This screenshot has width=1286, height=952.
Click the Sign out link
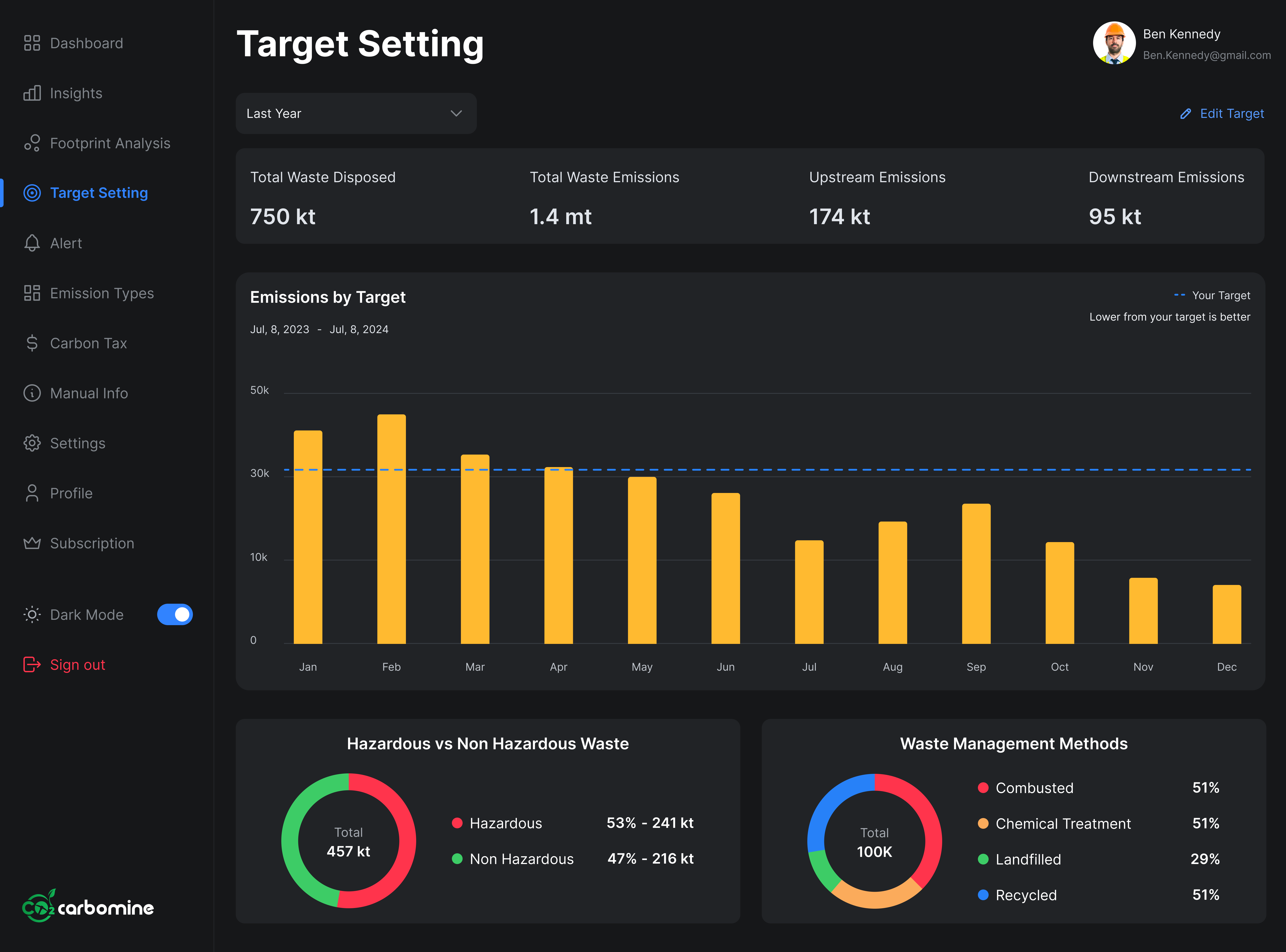[77, 664]
